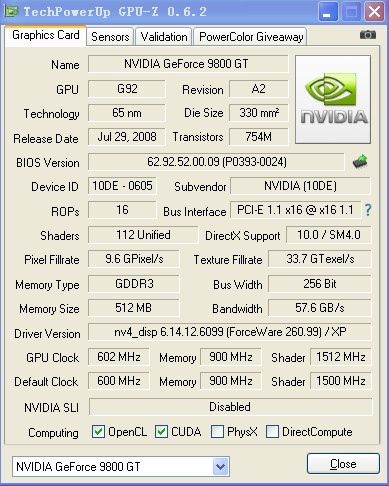
Task: Click the Memory Size field 512 MB
Action: point(134,307)
